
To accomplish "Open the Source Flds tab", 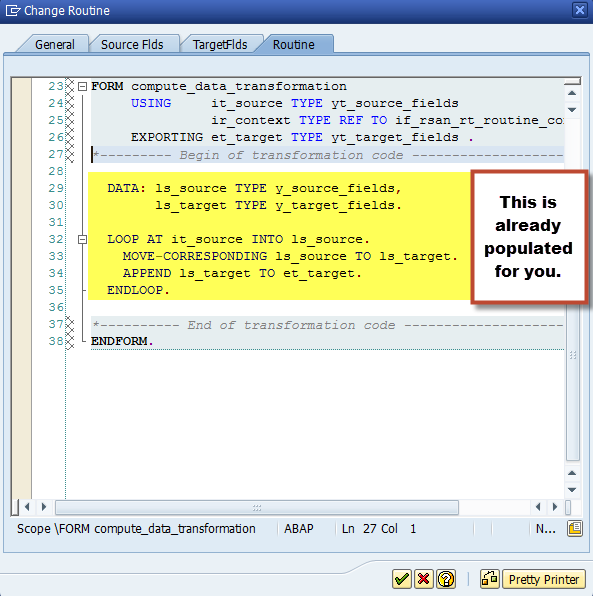I will [132, 44].
